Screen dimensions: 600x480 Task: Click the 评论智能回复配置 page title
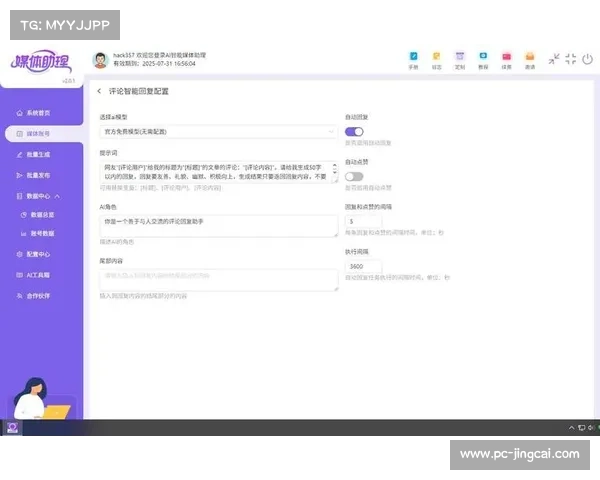tap(139, 91)
